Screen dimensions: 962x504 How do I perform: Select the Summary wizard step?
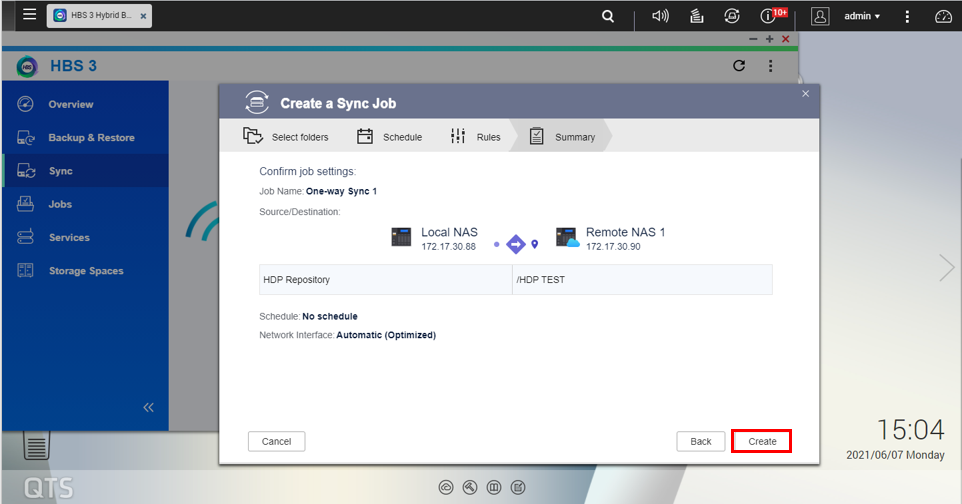point(562,136)
